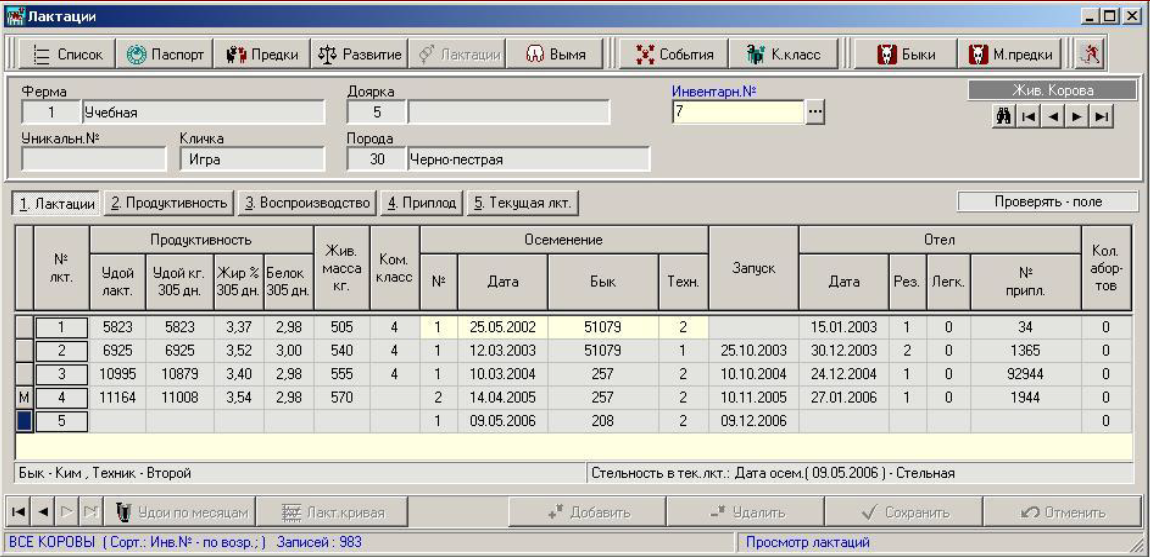Open the М.предки section
The width and height of the screenshot is (1150, 557).
tap(1009, 55)
